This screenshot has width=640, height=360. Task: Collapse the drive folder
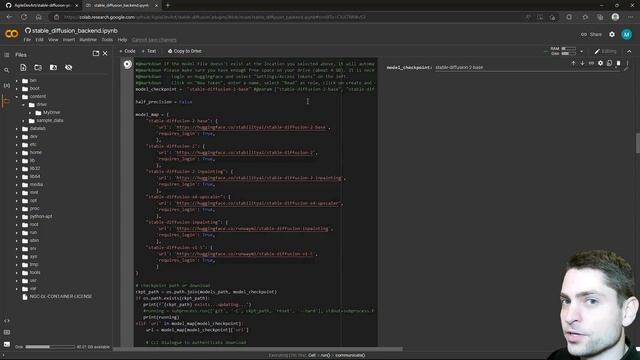click(23, 105)
